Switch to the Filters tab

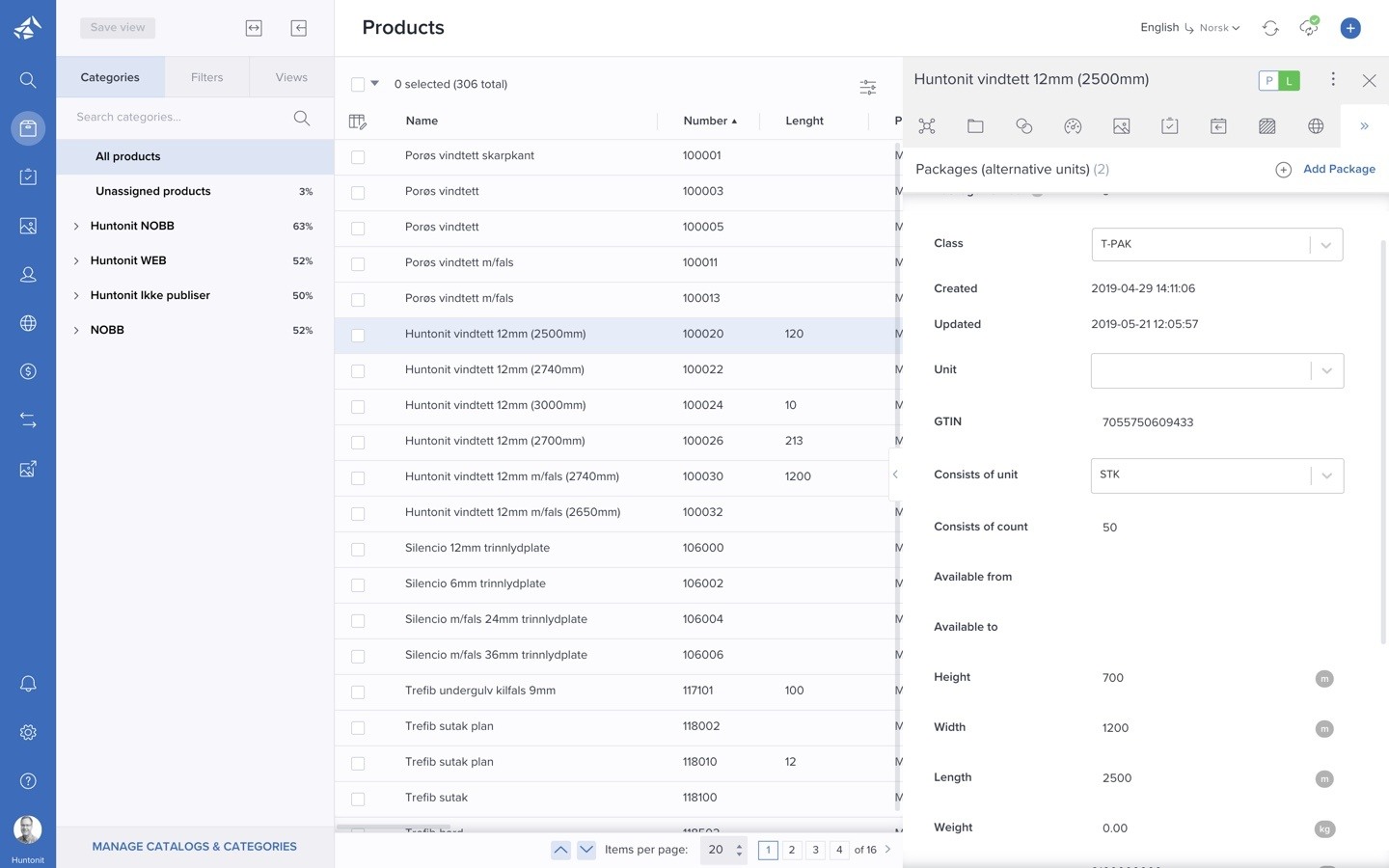(206, 77)
